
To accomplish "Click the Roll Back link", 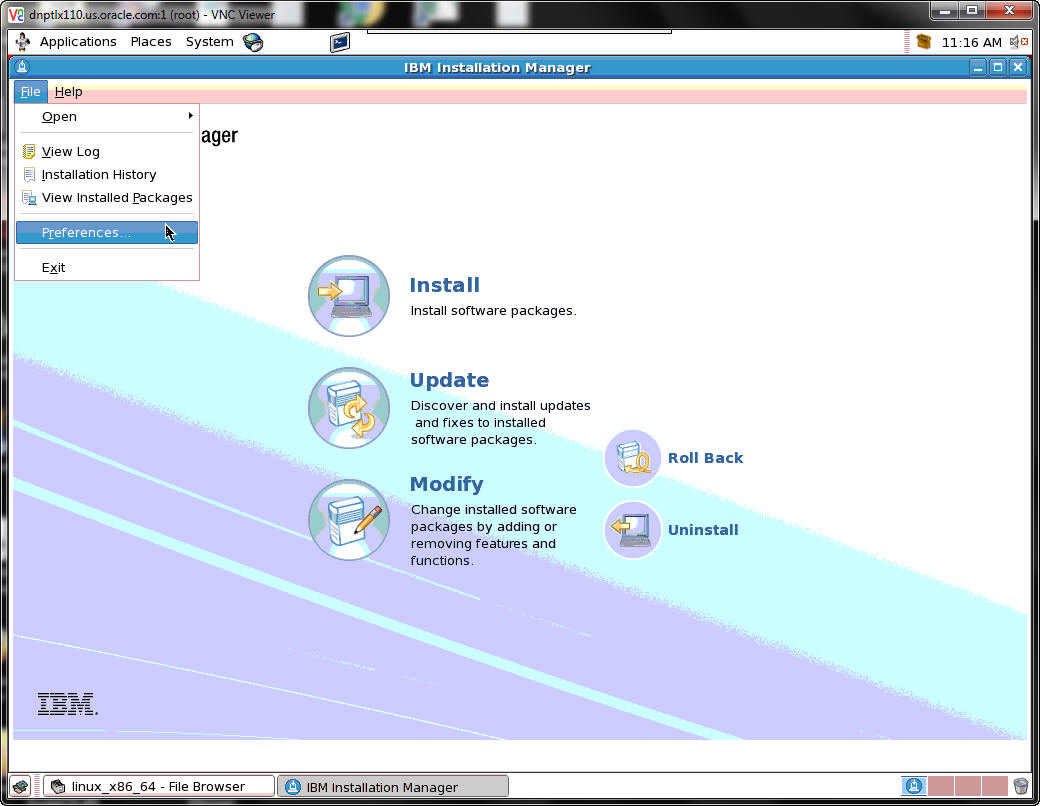I will coord(705,458).
